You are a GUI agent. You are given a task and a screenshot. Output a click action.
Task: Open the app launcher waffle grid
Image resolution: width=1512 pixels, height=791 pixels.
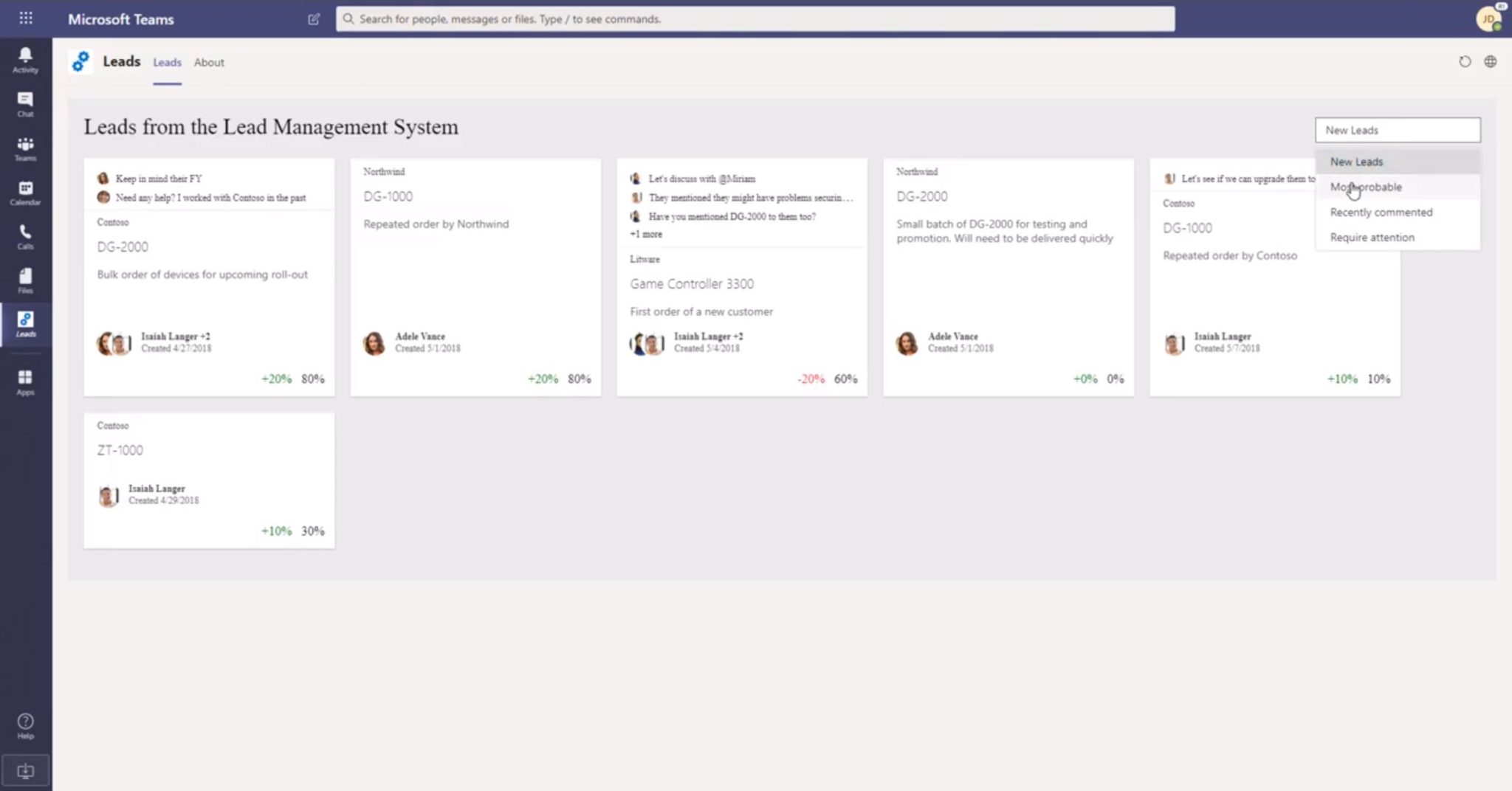click(x=26, y=18)
